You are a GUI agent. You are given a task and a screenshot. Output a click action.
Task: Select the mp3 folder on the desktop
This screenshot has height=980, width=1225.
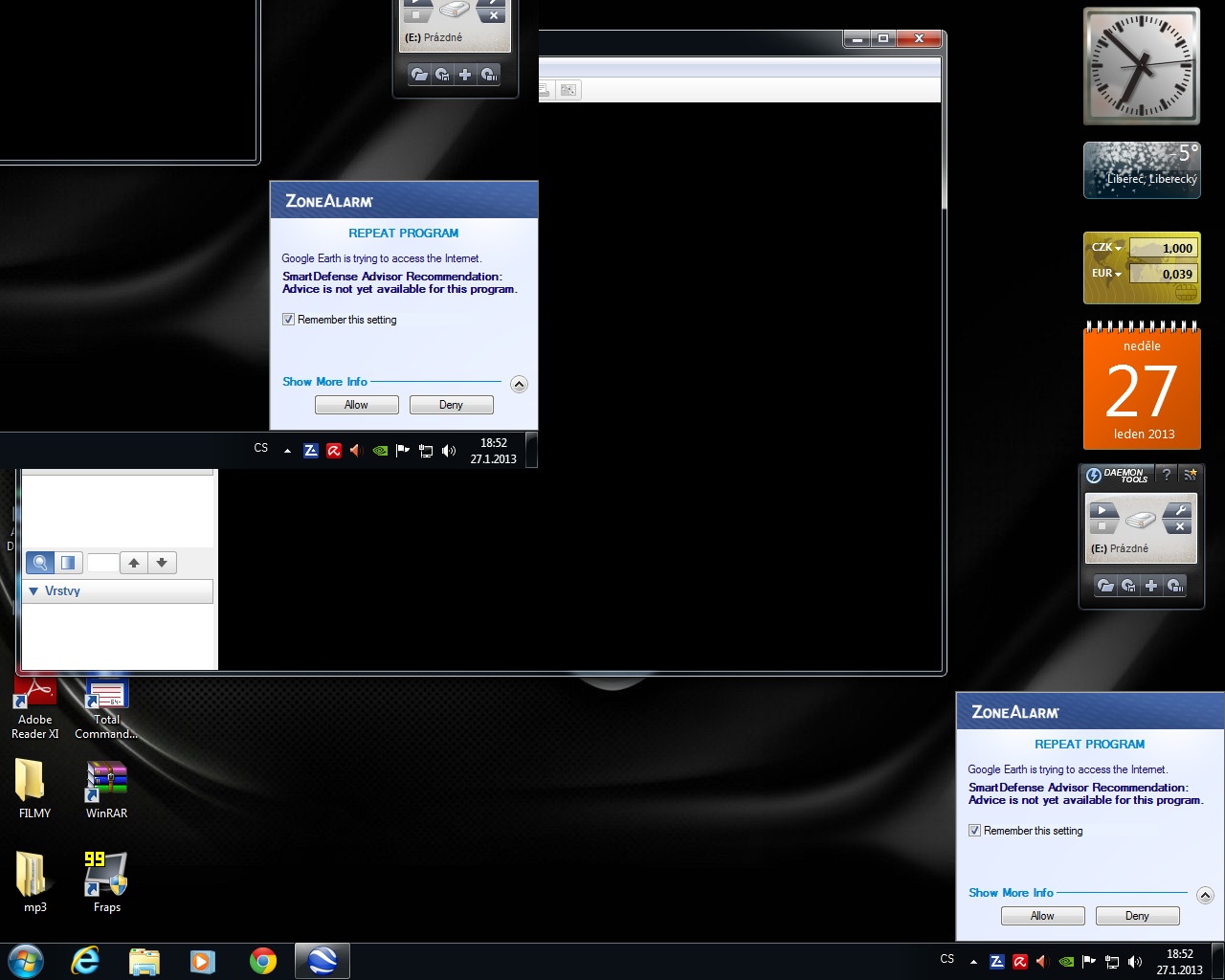pyautogui.click(x=34, y=882)
